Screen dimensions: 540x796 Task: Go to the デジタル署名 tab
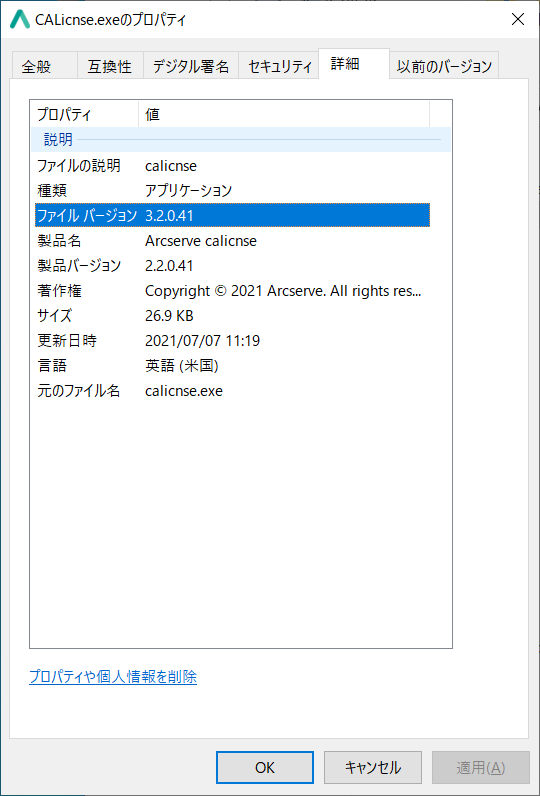pos(191,66)
